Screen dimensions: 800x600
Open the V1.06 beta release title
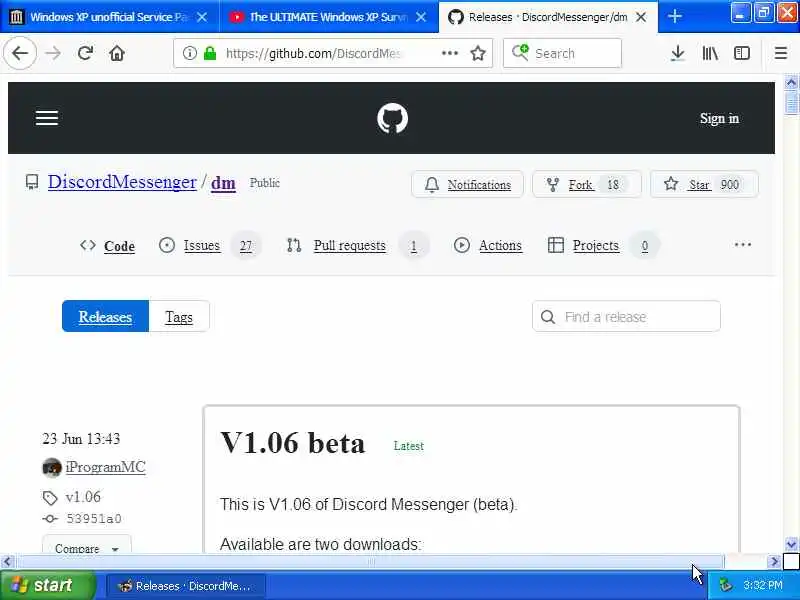point(293,442)
